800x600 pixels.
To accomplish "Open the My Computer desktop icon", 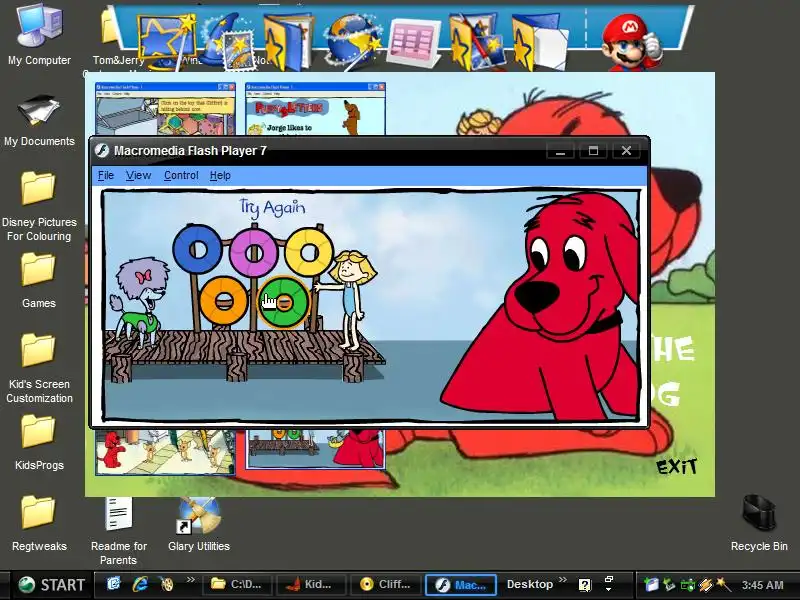I will pyautogui.click(x=39, y=33).
